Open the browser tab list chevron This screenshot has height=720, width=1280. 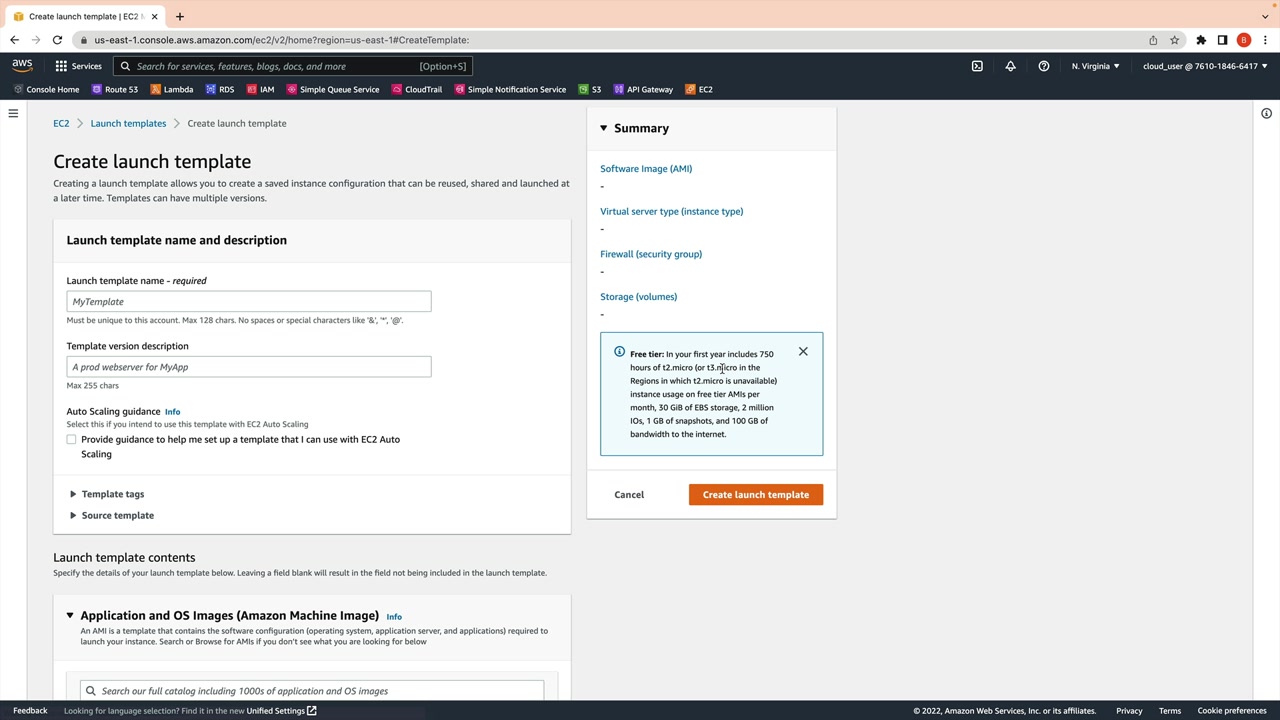[x=1265, y=16]
